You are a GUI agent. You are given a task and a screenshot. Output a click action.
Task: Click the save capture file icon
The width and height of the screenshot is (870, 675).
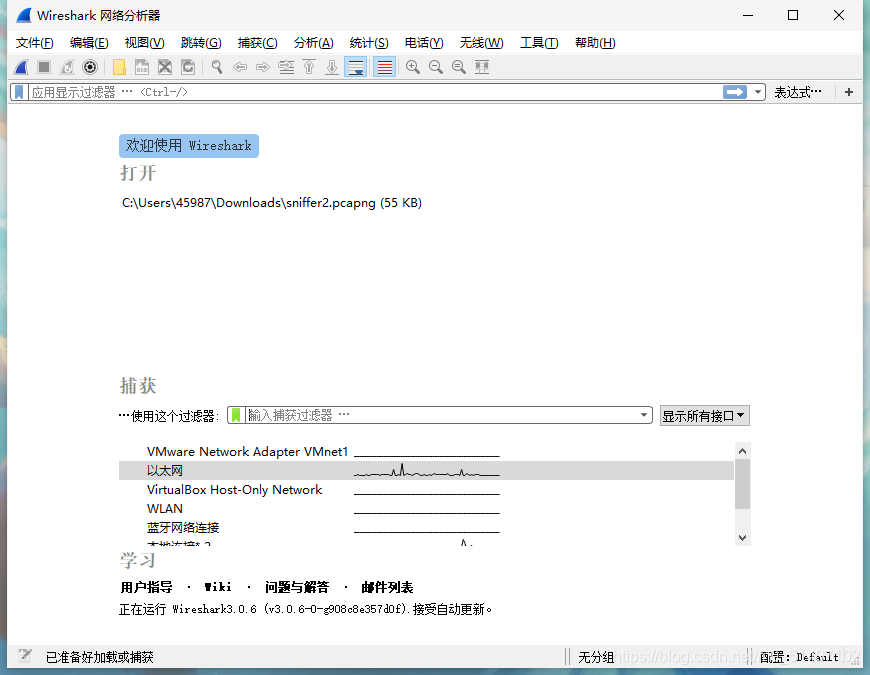point(142,68)
